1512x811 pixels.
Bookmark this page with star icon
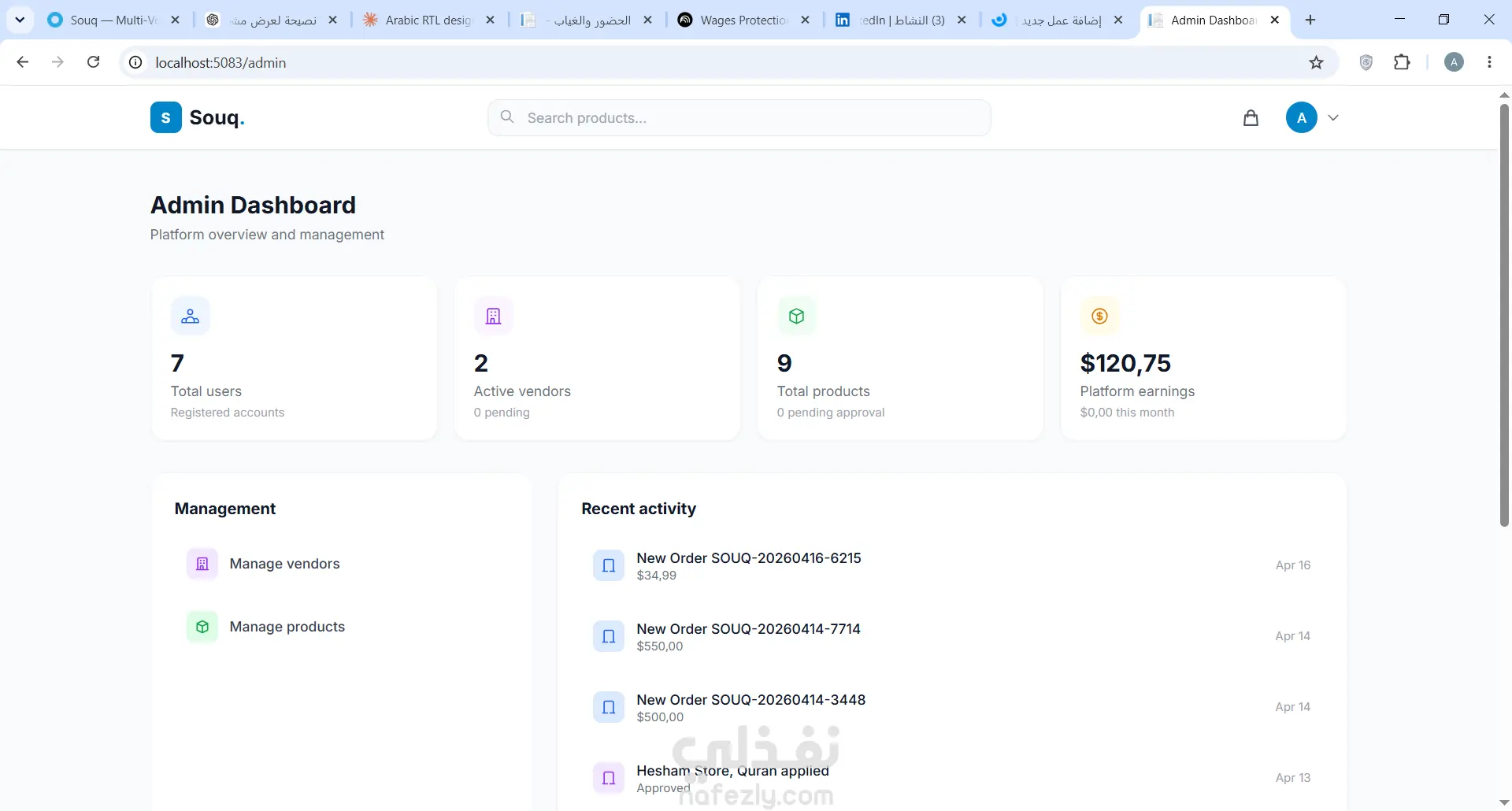1316,62
